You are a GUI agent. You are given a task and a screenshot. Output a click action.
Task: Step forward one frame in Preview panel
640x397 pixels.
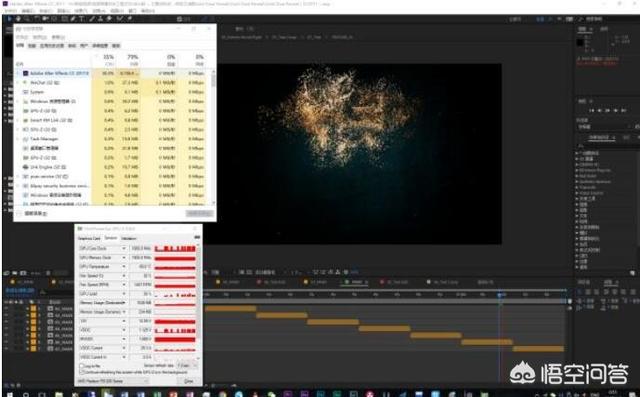[x=616, y=110]
